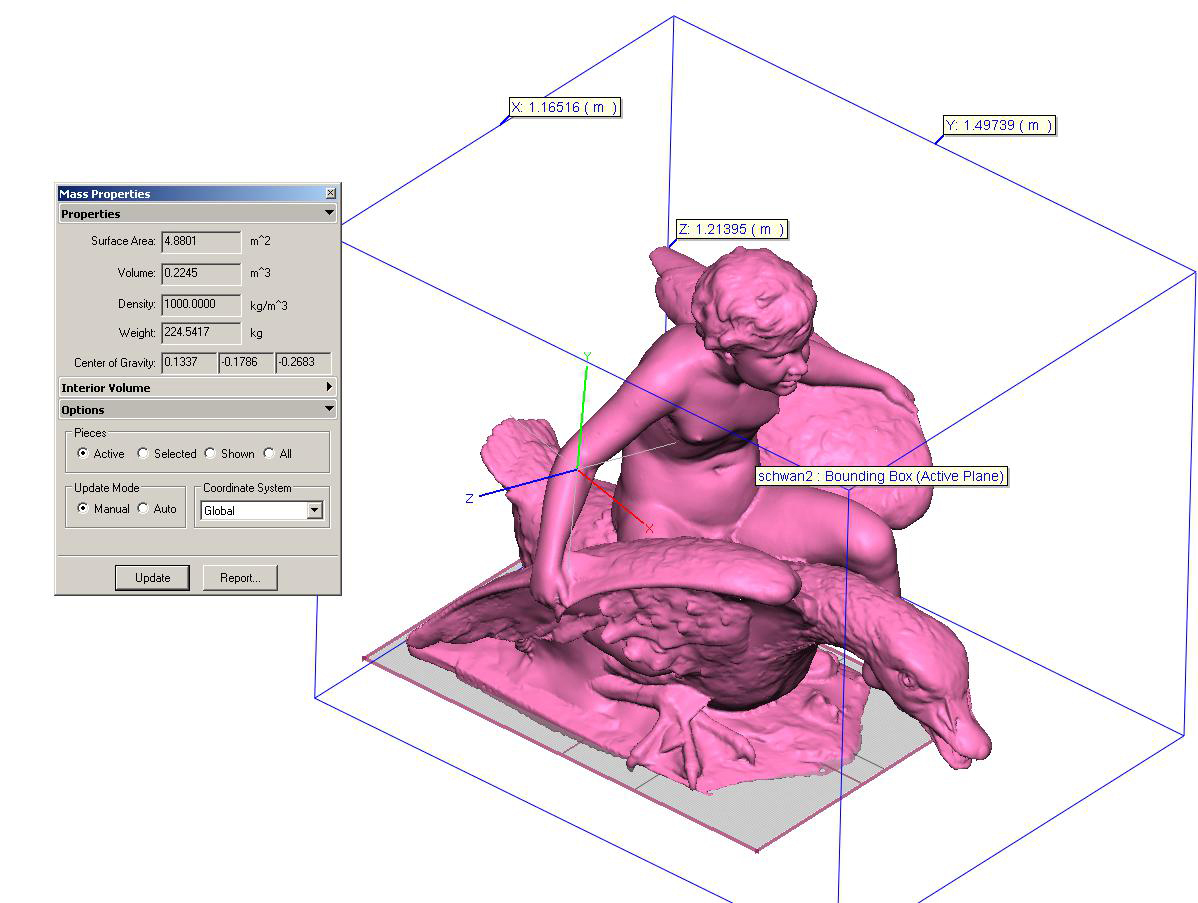Select the All pieces radio button
1198x903 pixels.
(269, 453)
